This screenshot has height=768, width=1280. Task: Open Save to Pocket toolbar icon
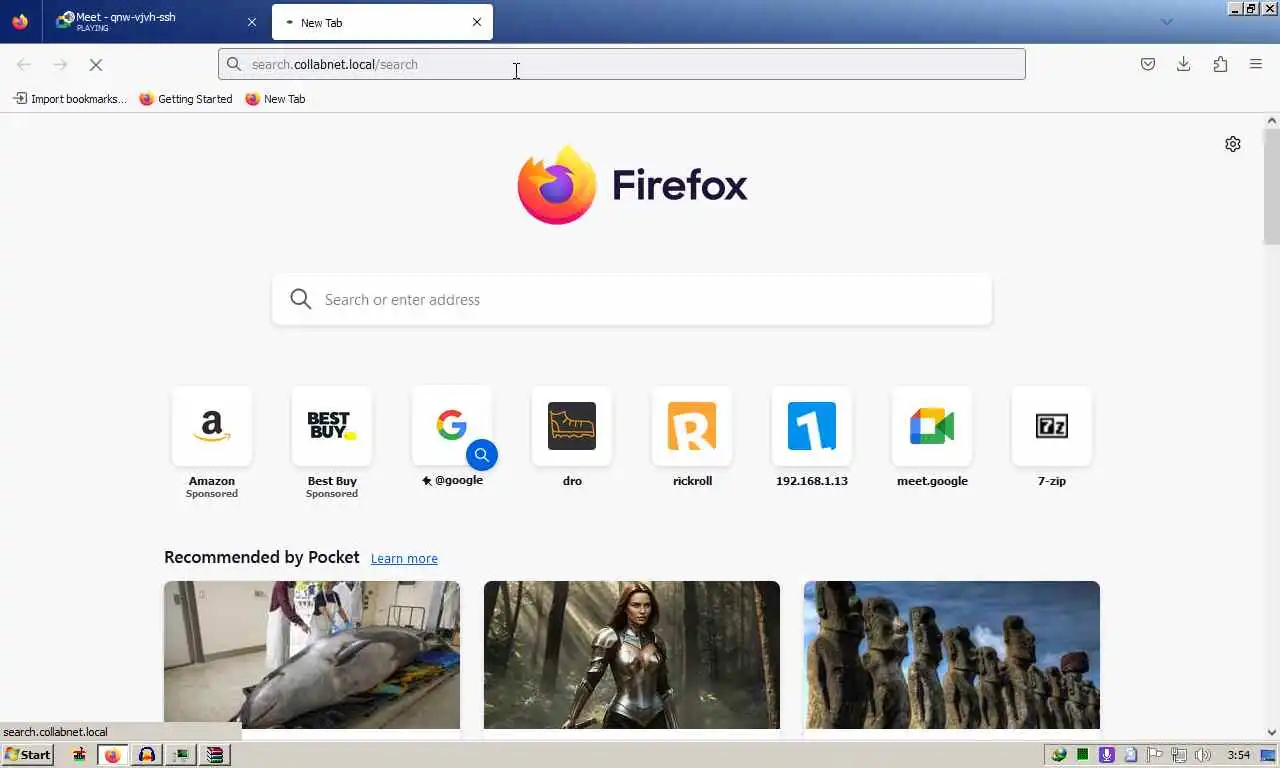point(1148,64)
